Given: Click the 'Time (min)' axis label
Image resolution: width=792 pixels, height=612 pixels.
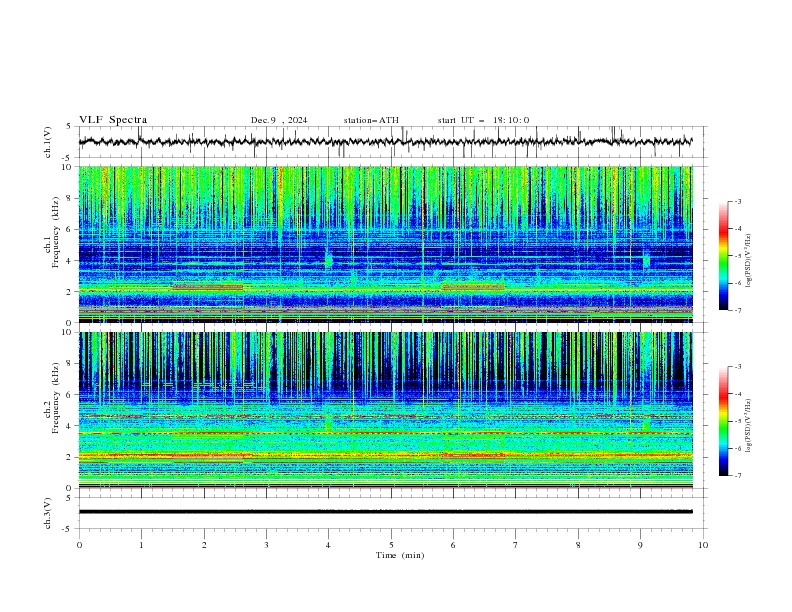Looking at the screenshot, I should point(400,555).
